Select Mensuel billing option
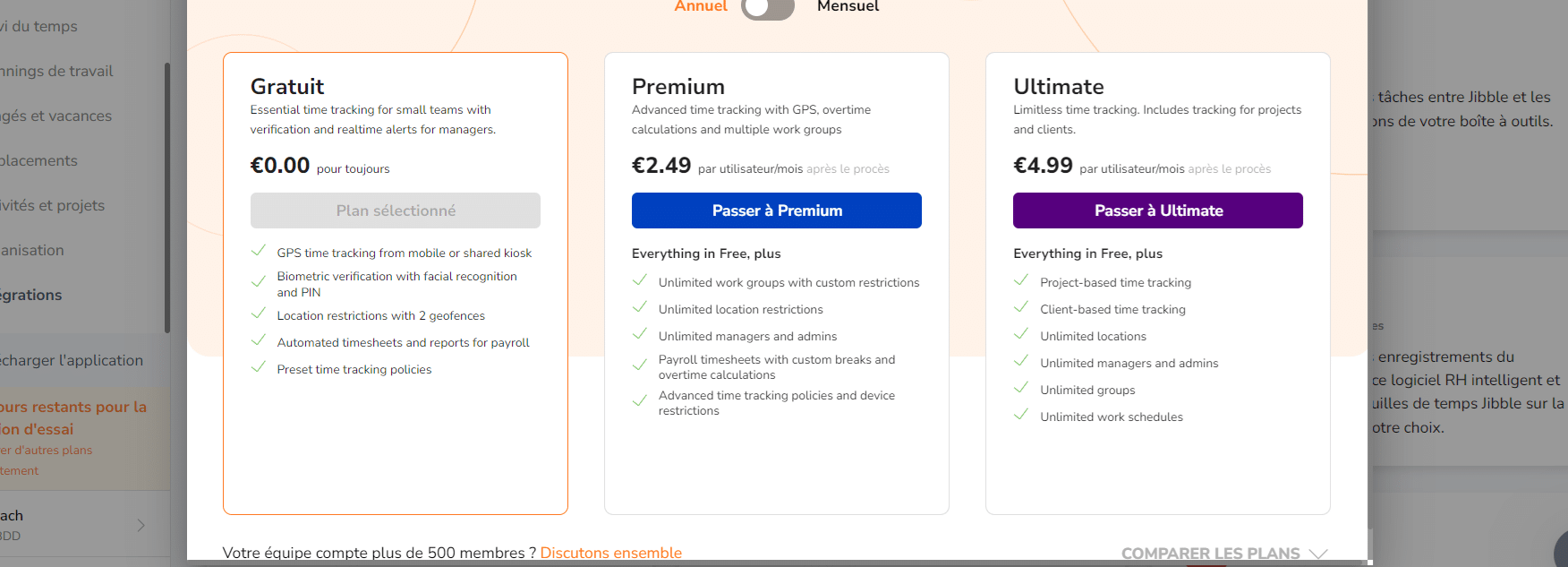 point(848,7)
